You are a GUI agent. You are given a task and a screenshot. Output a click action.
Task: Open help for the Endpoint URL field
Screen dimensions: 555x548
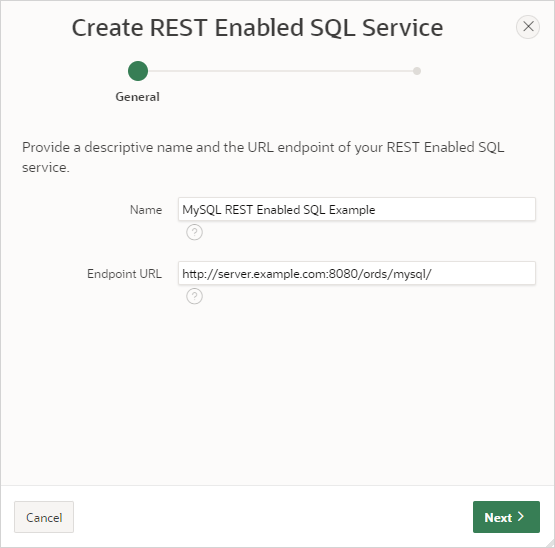point(194,296)
